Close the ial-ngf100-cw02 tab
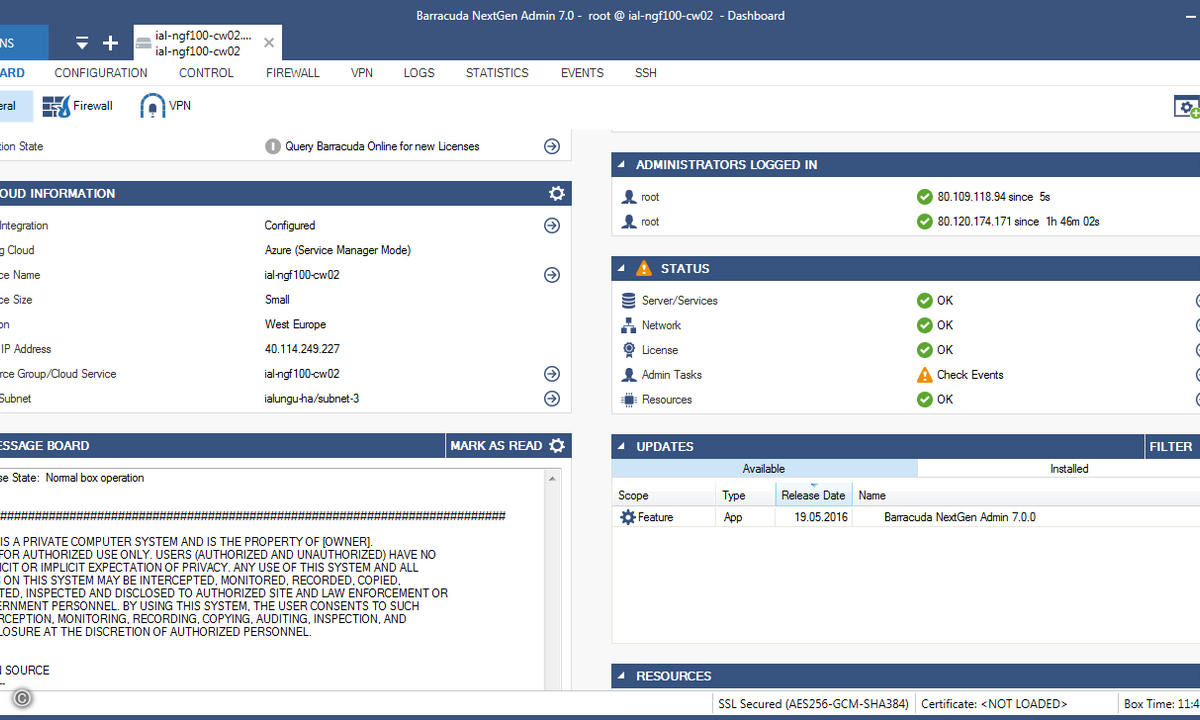Image resolution: width=1200 pixels, height=720 pixels. 269,43
